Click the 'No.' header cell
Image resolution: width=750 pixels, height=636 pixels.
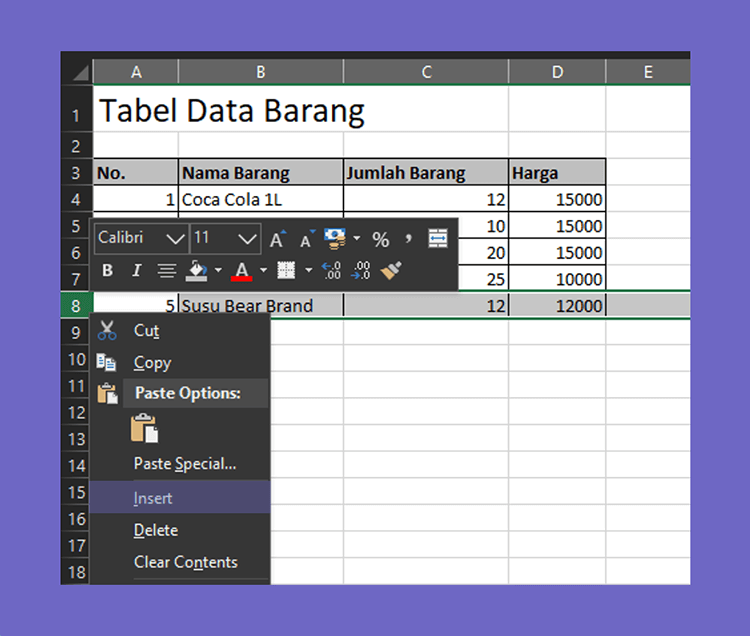point(136,172)
